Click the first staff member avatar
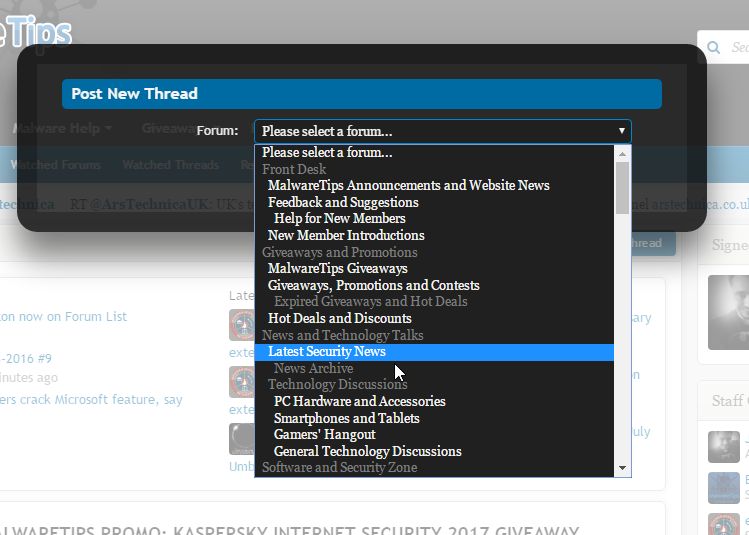The height and width of the screenshot is (535, 749). [x=724, y=447]
